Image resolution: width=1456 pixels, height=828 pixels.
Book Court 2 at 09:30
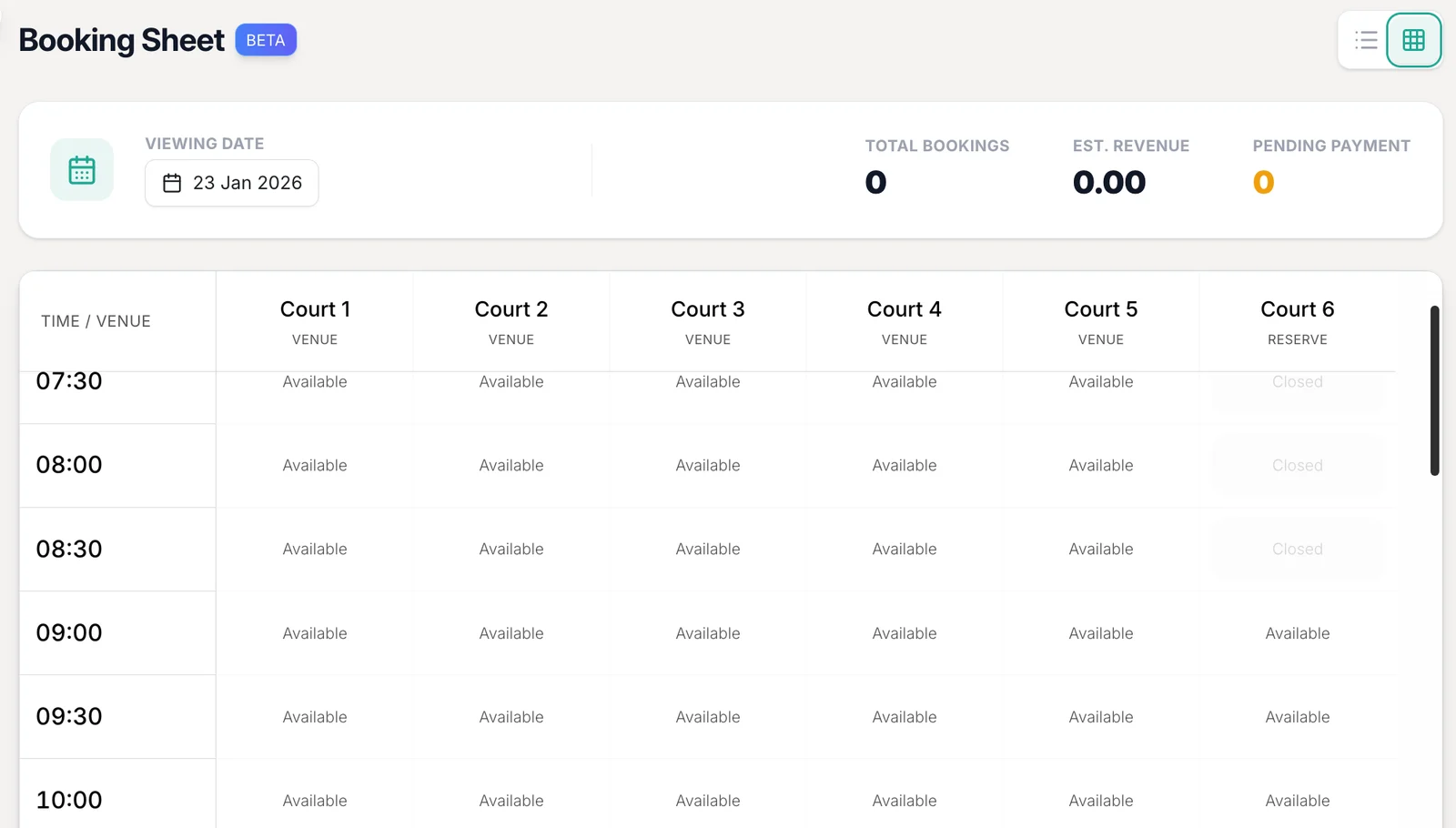pos(511,717)
